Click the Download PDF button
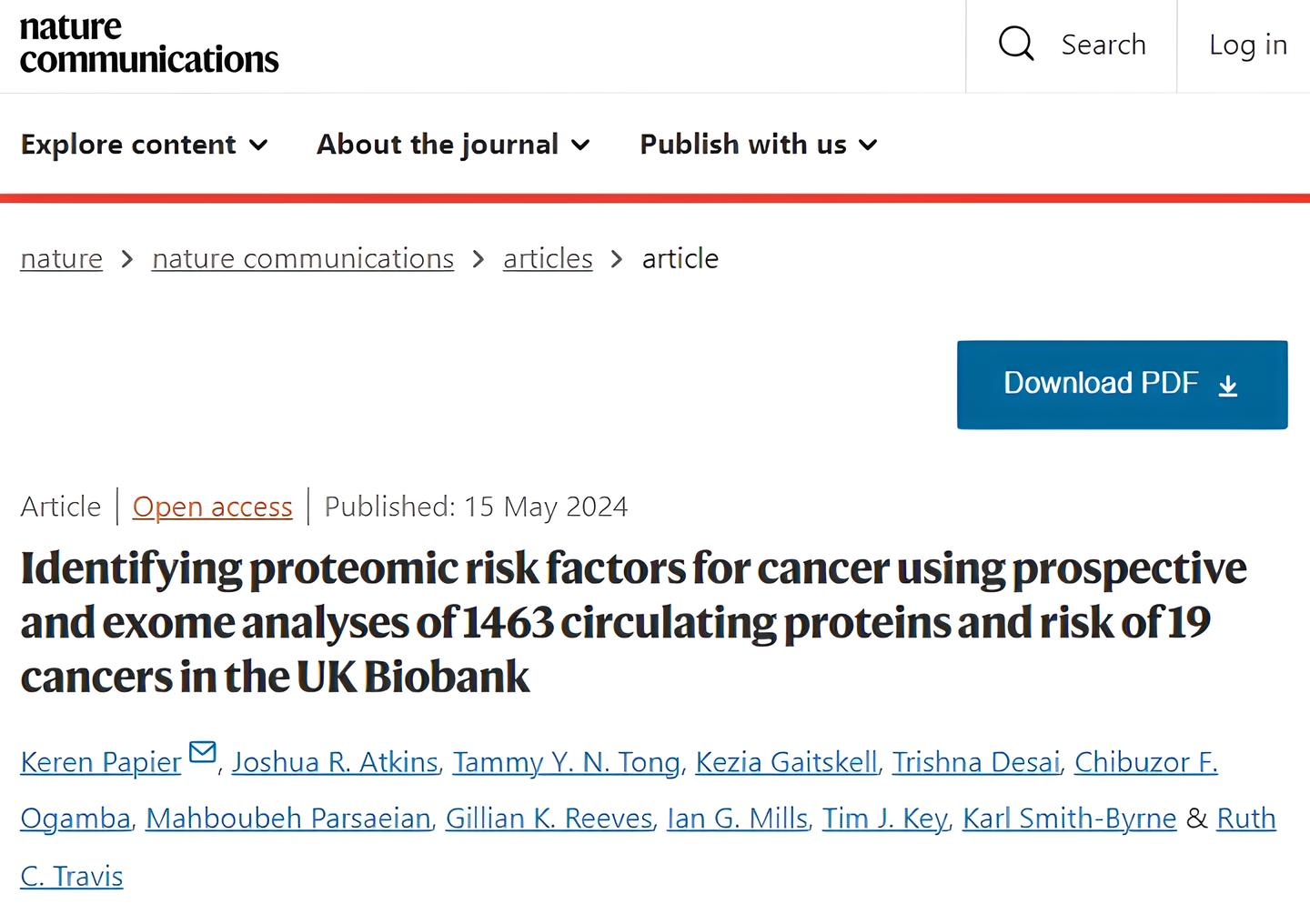 1122,385
